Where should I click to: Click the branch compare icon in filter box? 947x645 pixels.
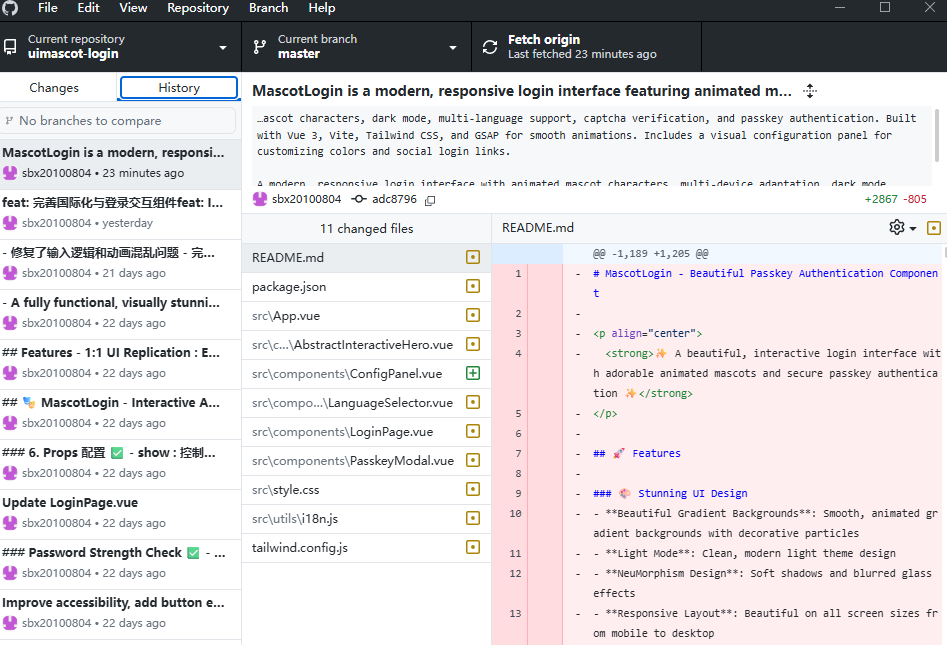[x=10, y=121]
